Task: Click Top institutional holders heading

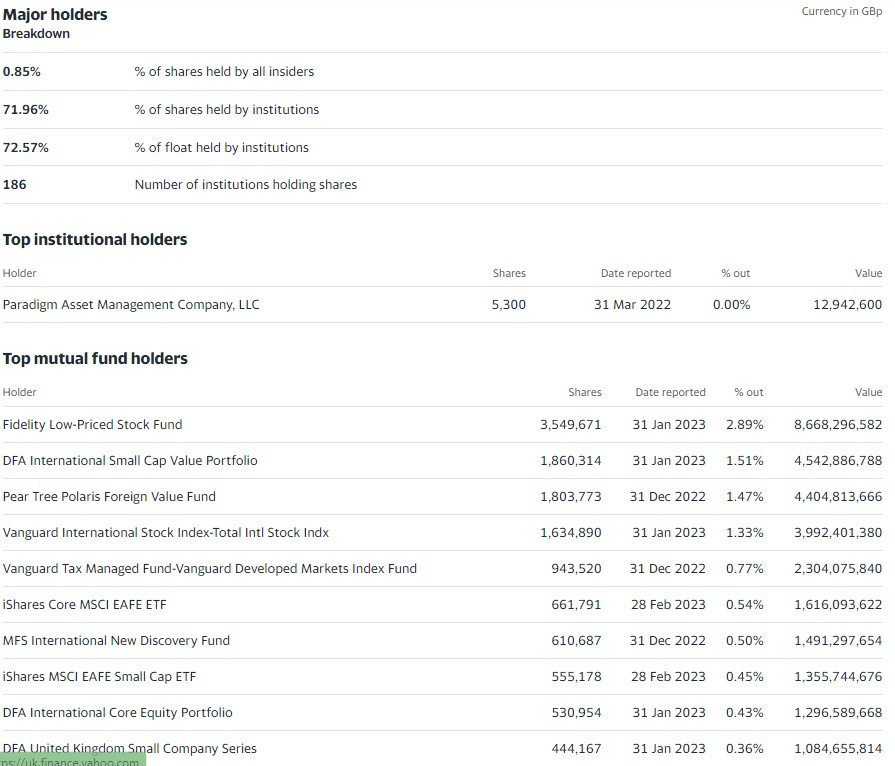Action: [95, 239]
